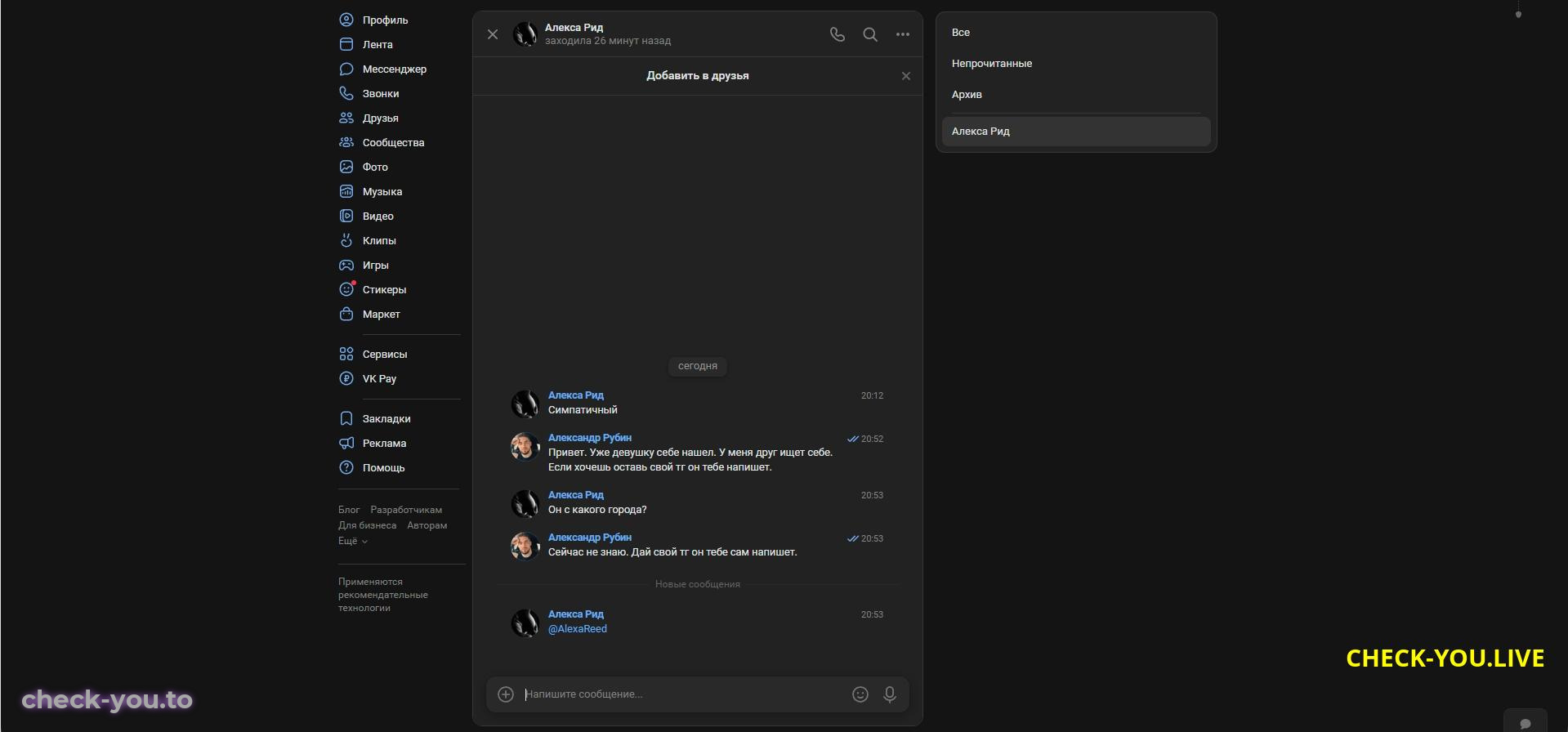Select the Непрочитанные chats filter
1568x732 pixels.
[x=1076, y=64]
